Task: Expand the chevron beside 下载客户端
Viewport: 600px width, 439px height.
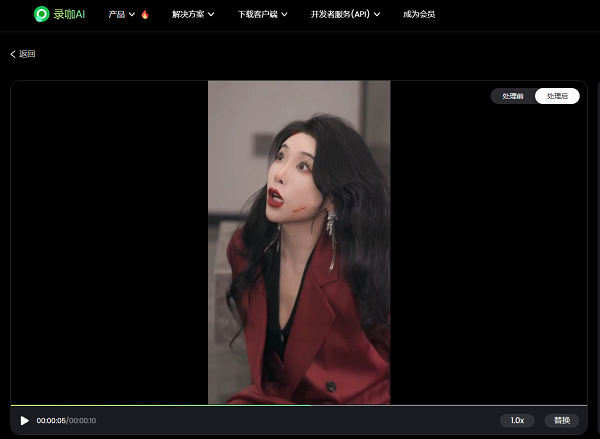Action: pyautogui.click(x=285, y=15)
